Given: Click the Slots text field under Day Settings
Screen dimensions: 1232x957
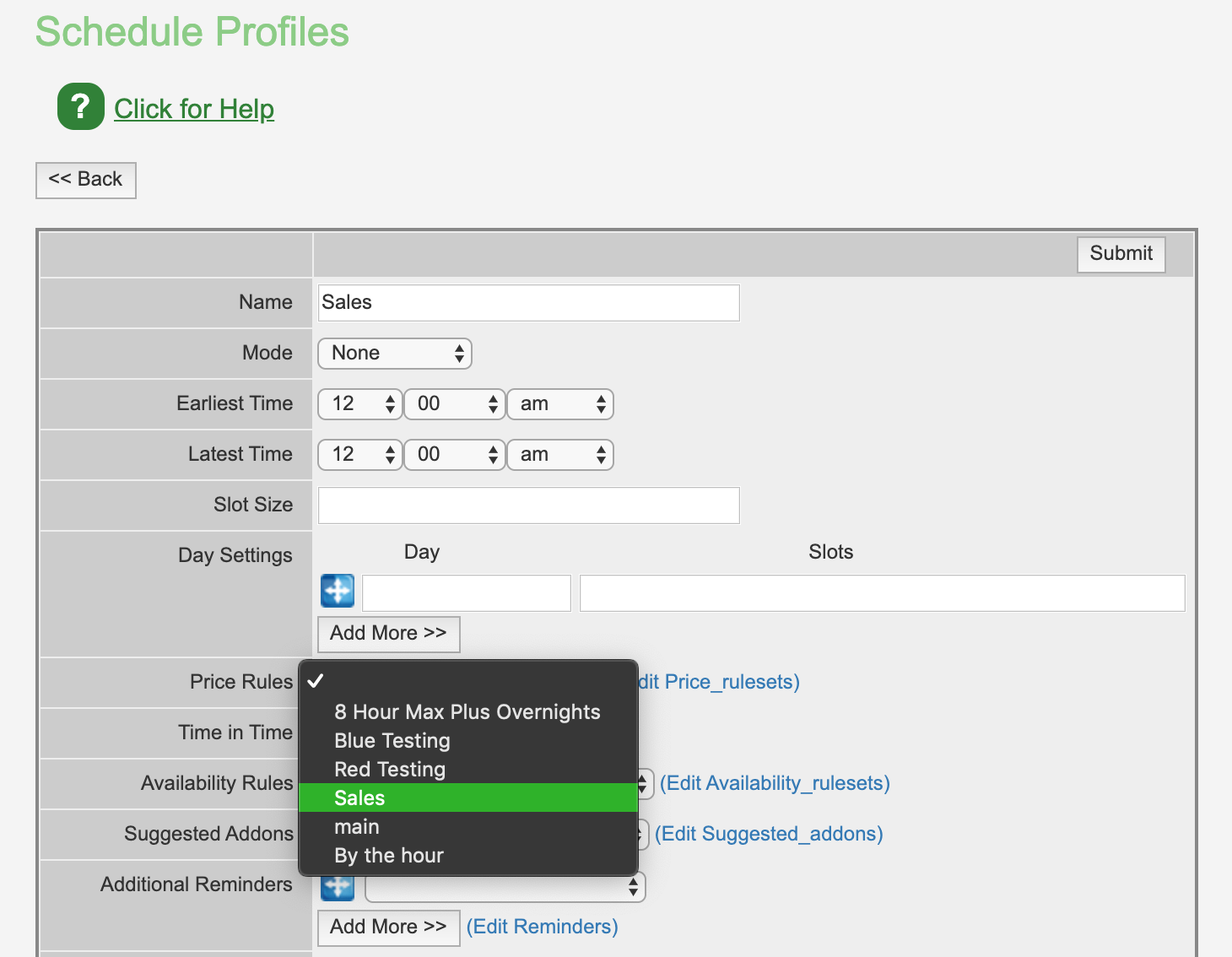Looking at the screenshot, I should pyautogui.click(x=883, y=593).
